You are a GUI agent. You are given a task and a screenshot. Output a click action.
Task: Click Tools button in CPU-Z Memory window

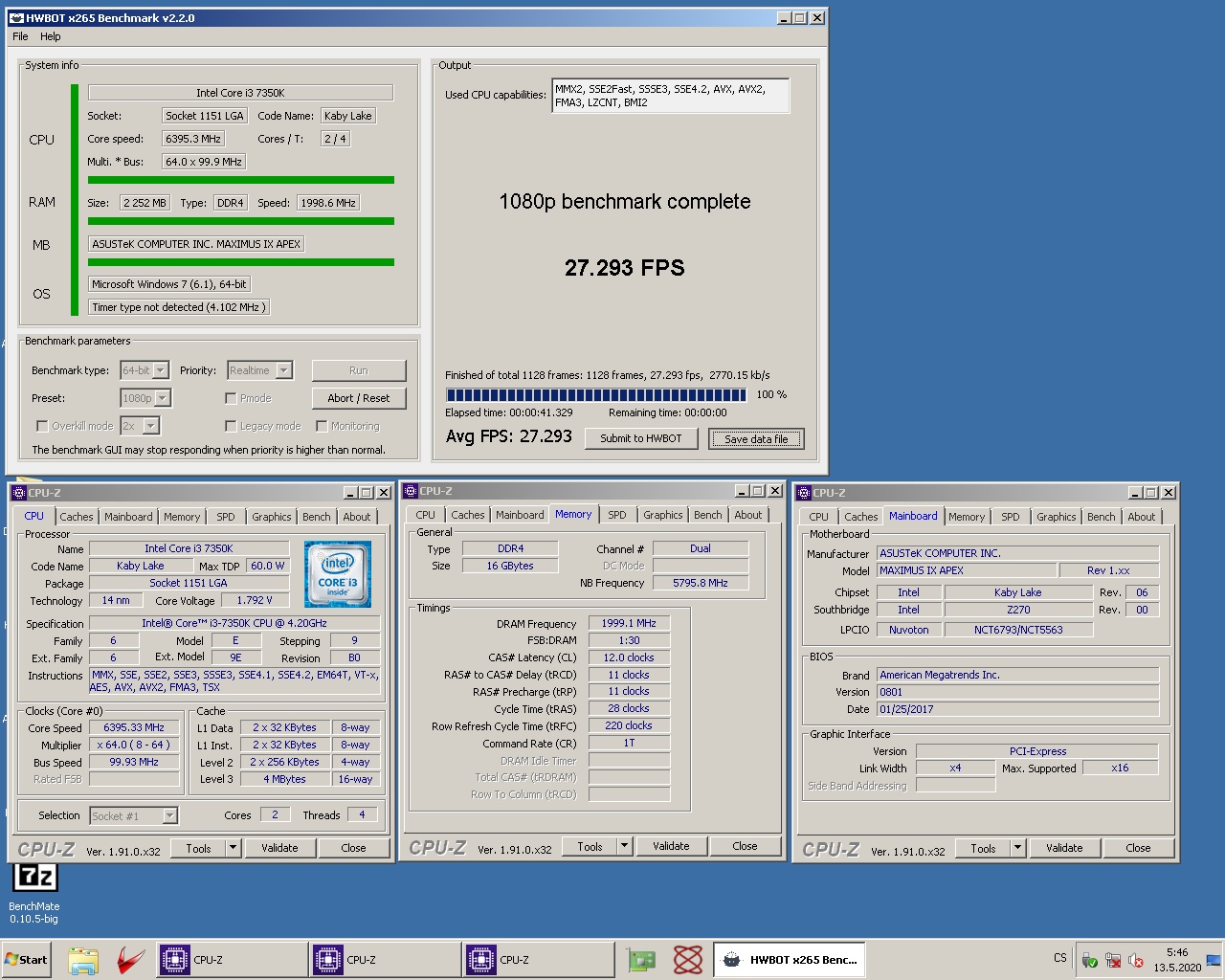point(590,846)
